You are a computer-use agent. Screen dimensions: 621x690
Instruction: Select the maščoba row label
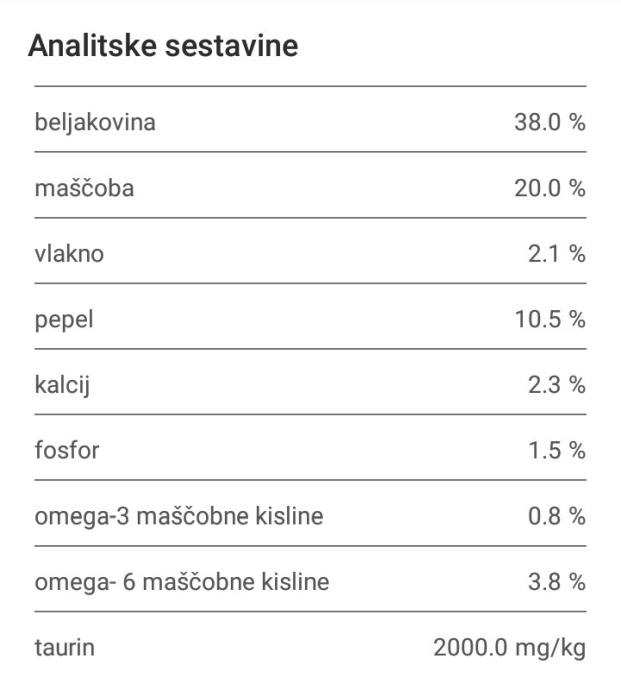click(x=85, y=188)
